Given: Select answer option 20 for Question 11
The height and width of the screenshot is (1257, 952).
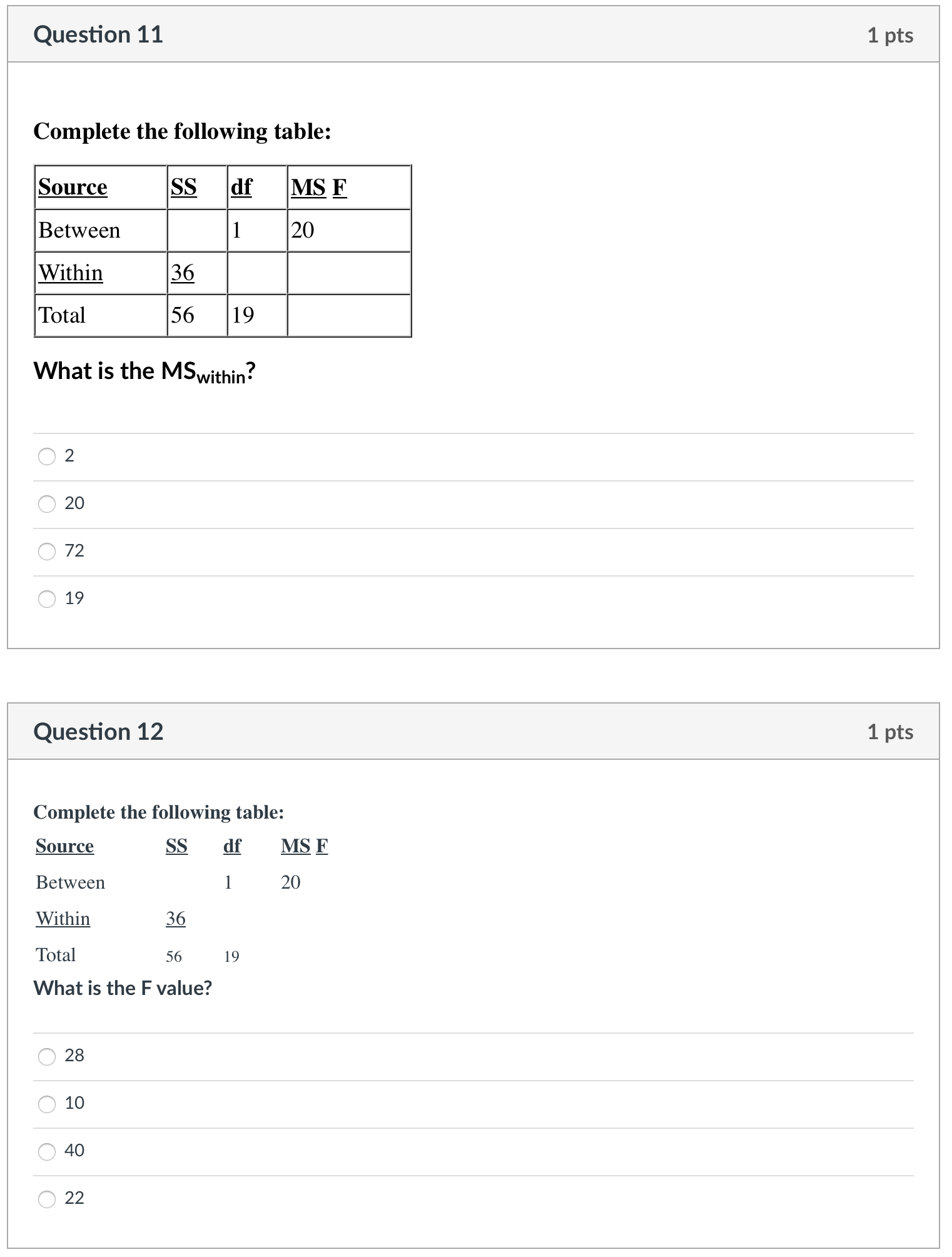Looking at the screenshot, I should 47,503.
